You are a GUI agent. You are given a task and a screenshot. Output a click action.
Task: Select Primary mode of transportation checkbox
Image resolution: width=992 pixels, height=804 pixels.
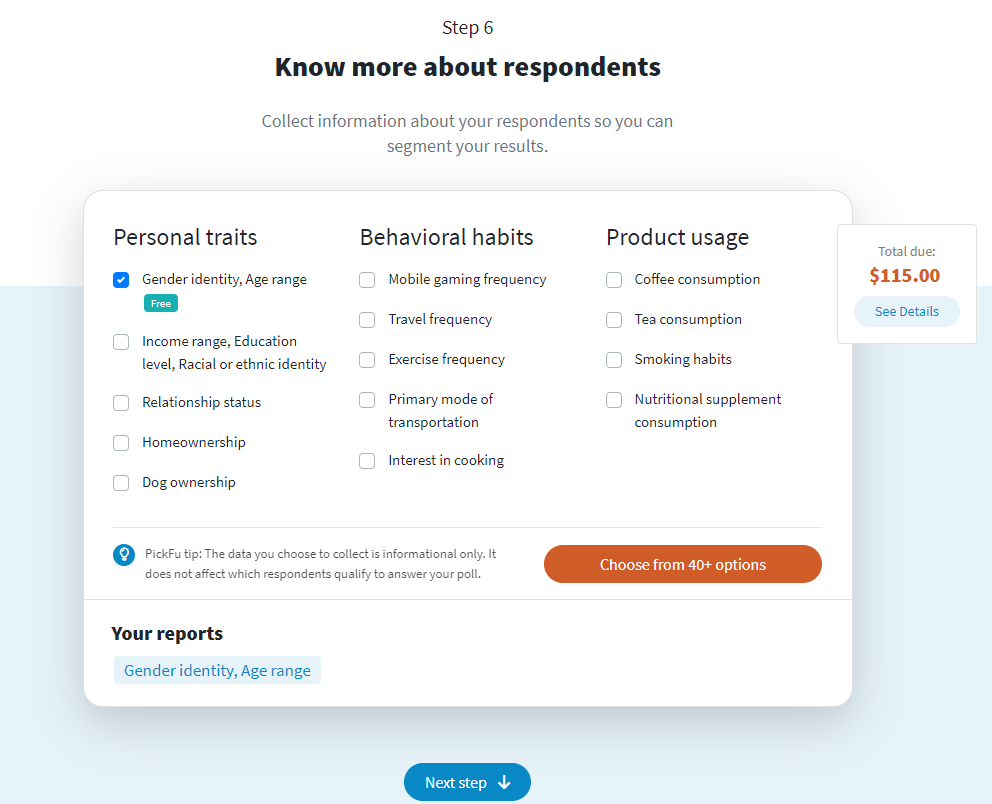pos(367,400)
